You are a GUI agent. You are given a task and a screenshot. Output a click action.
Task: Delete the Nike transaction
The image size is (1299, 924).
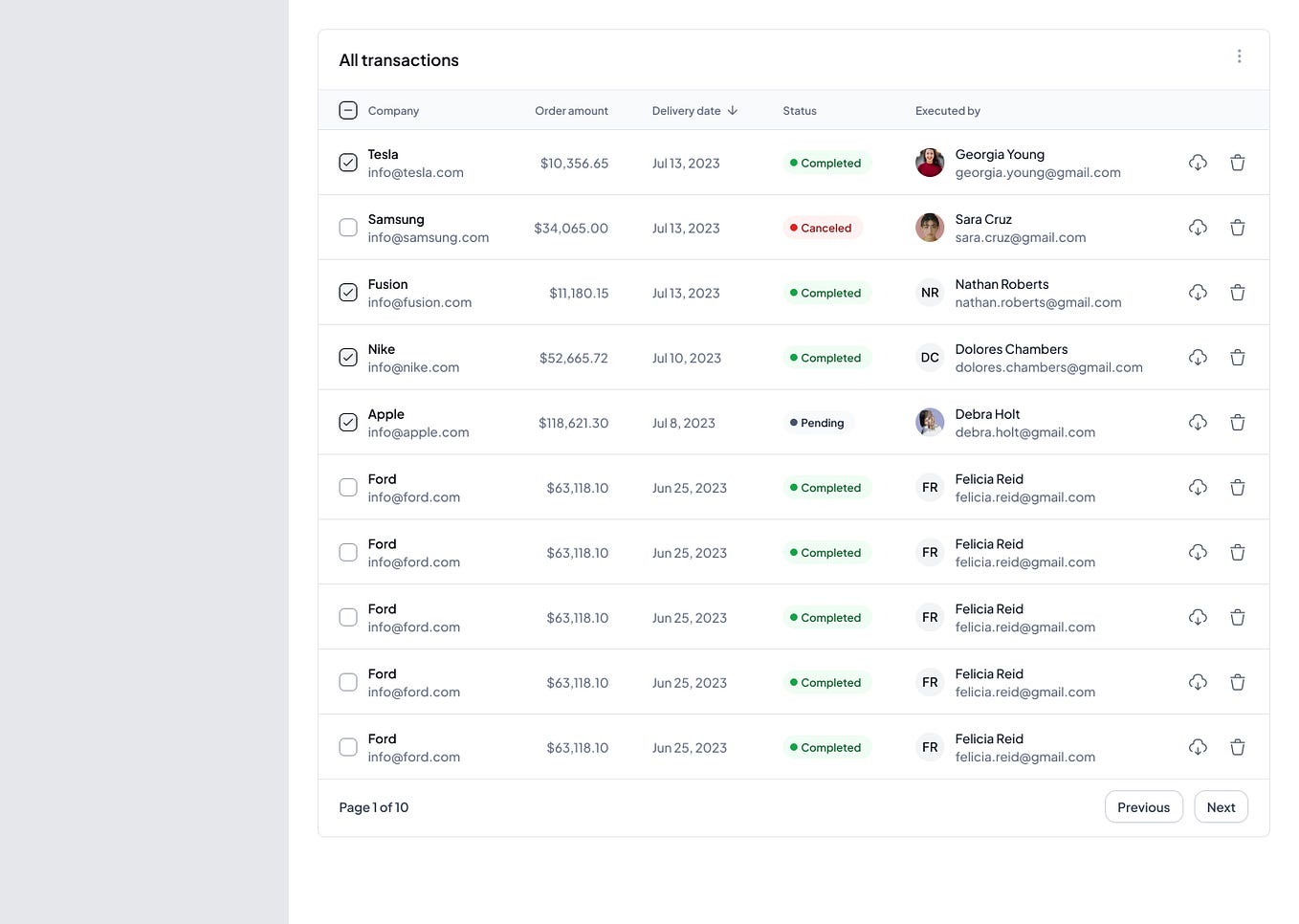click(x=1237, y=357)
